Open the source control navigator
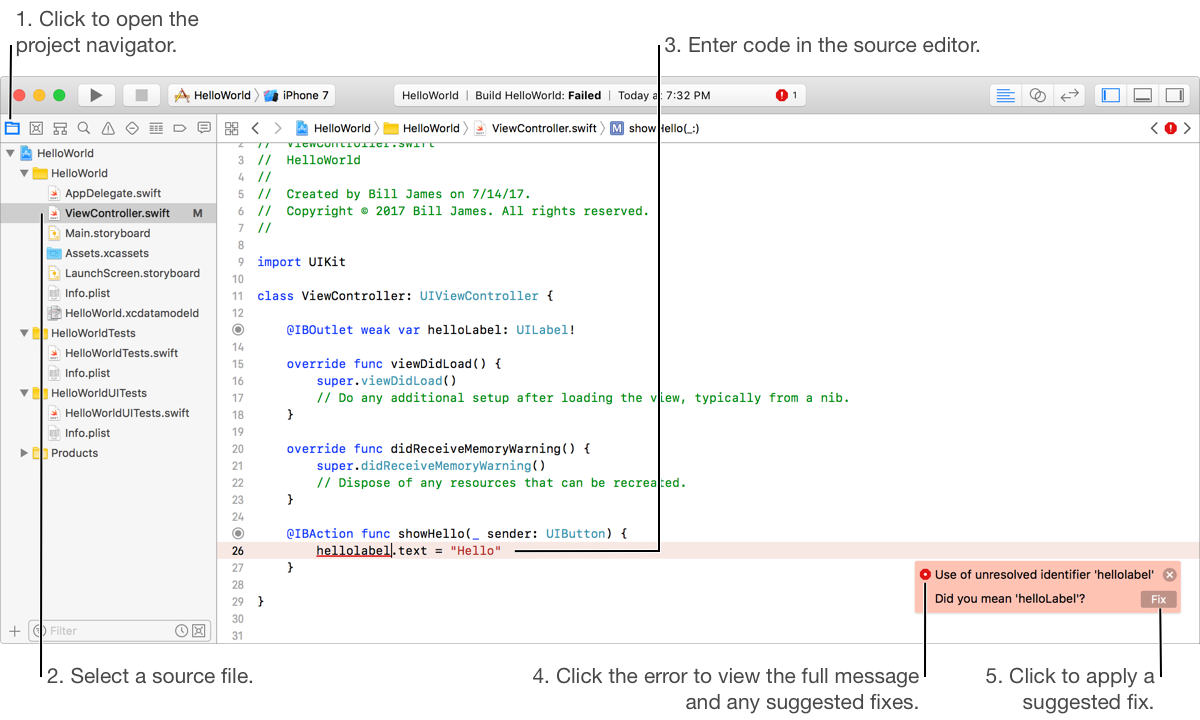This screenshot has height=720, width=1200. click(36, 128)
